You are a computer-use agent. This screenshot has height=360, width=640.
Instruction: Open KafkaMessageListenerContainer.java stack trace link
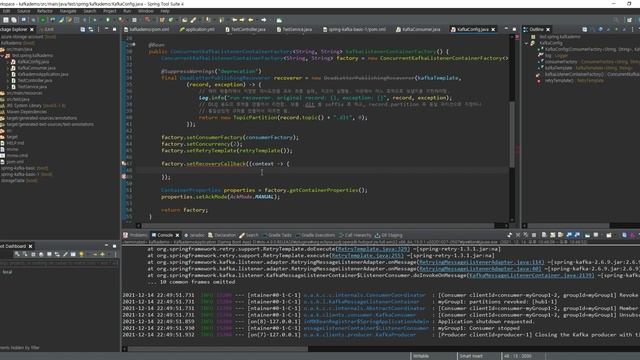(x=531, y=276)
